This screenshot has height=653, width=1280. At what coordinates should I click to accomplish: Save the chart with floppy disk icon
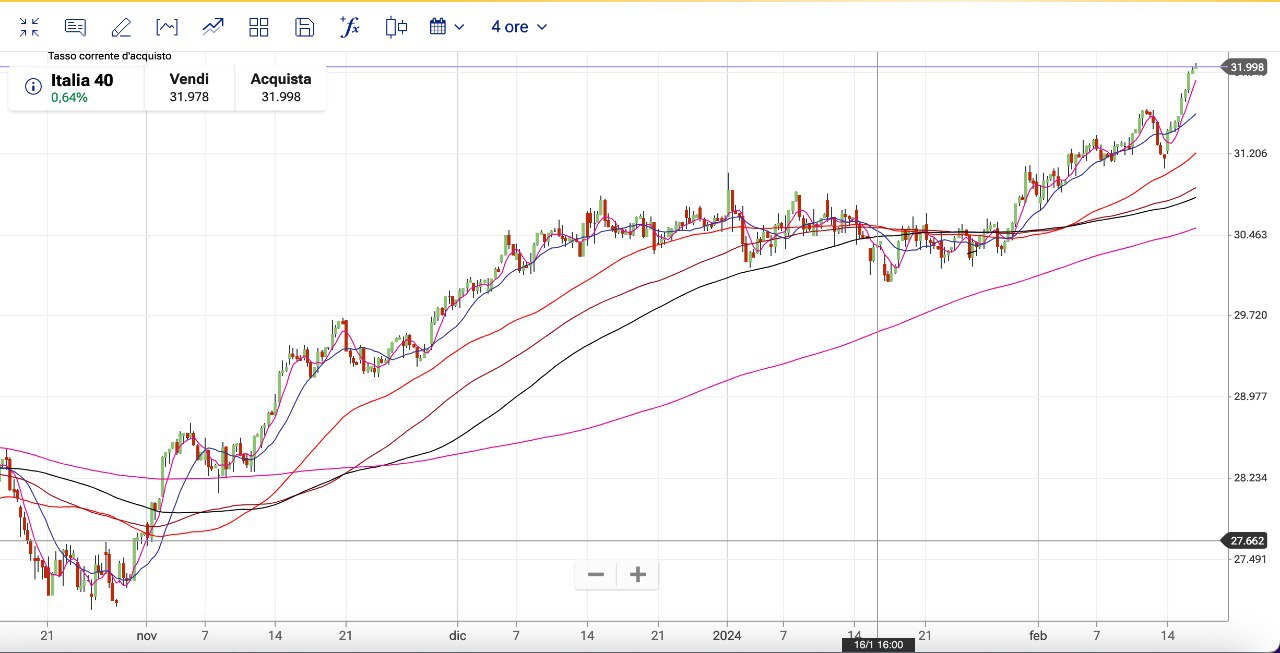click(x=305, y=27)
